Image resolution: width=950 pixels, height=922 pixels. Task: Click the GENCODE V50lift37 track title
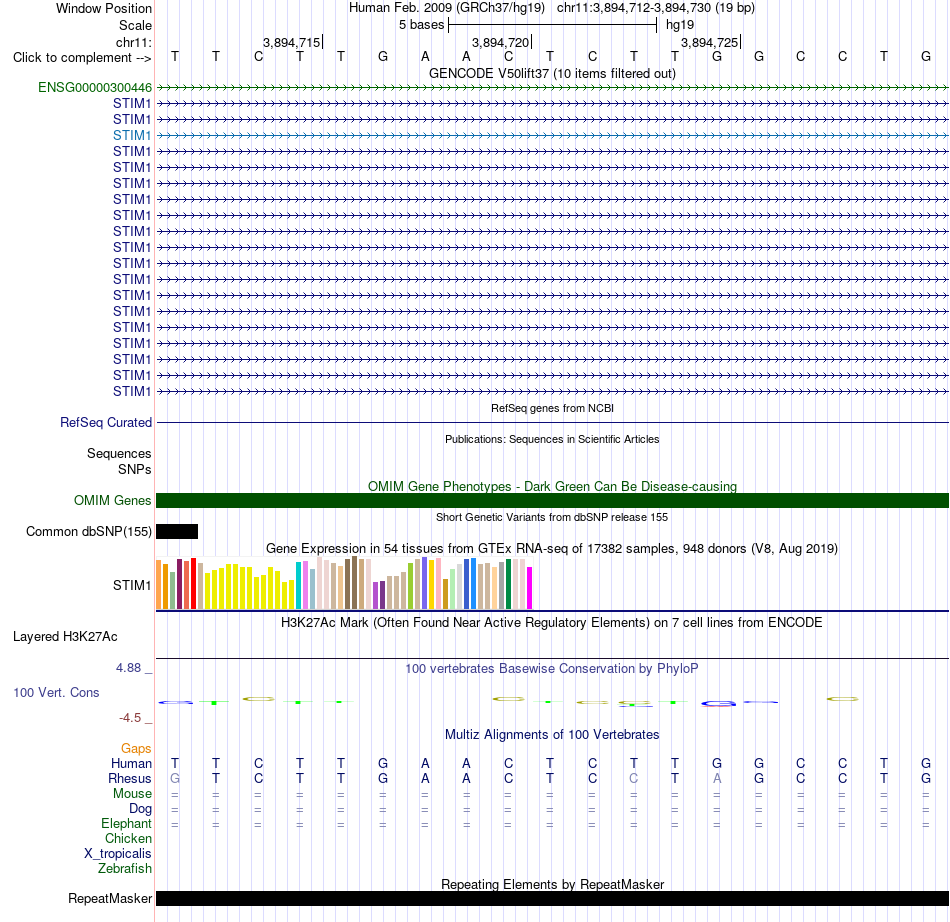click(552, 73)
